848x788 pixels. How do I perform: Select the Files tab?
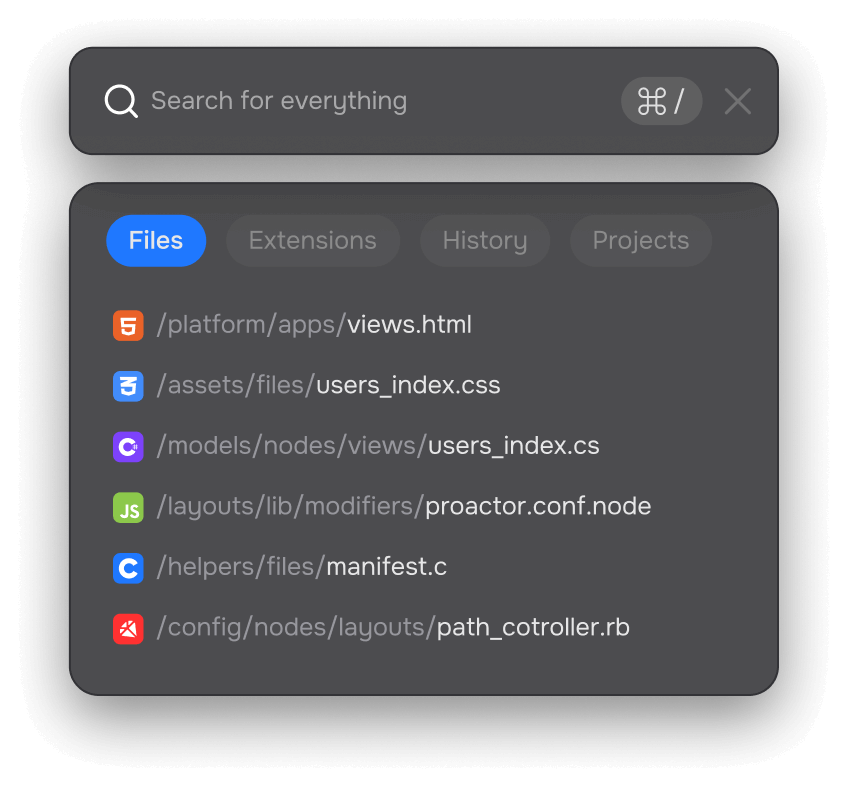pos(155,240)
